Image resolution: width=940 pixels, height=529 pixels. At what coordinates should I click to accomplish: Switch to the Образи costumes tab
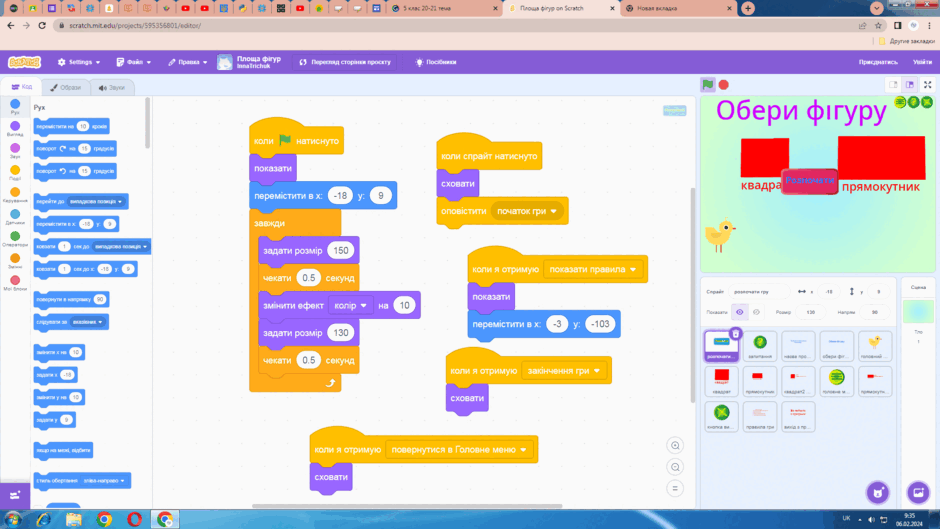66,88
